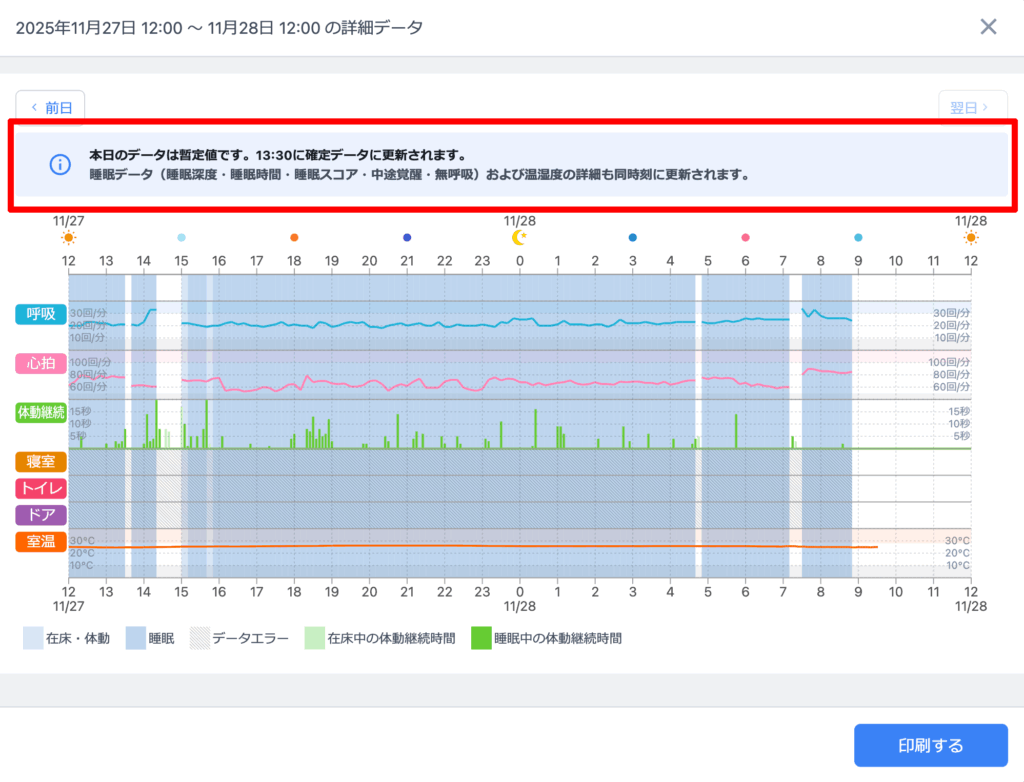Click the sun icon at the 11/28 12:00 end
Screen dimensions: 1024x782
tap(971, 237)
